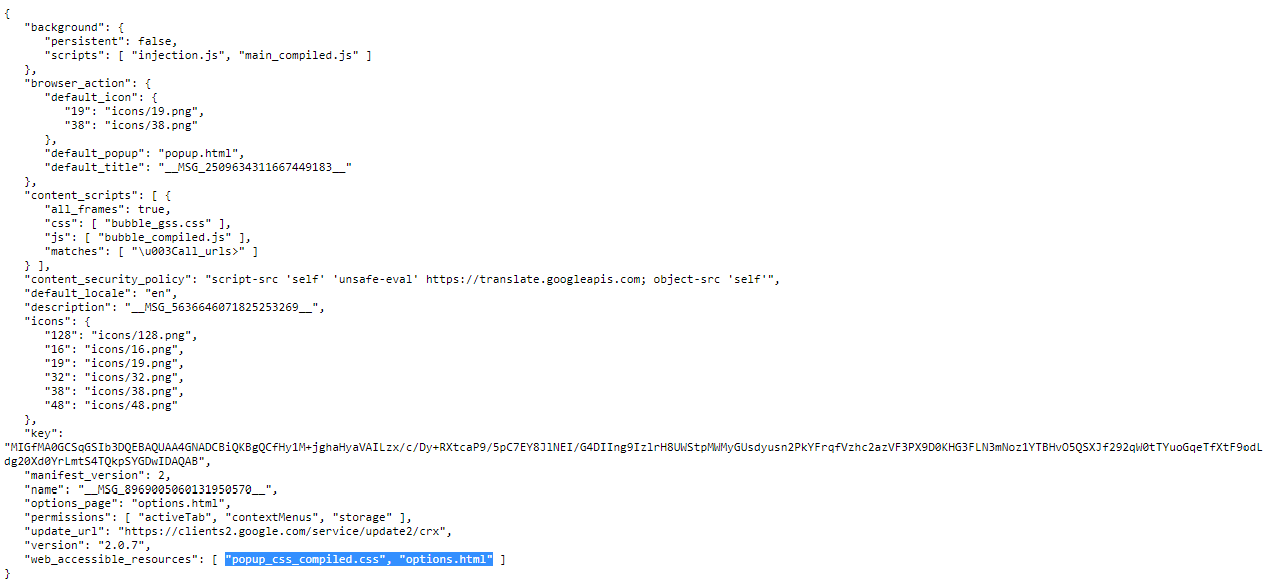1268x582 pixels.
Task: Click the clients2.google.com update URL
Action: pyautogui.click(x=285, y=531)
